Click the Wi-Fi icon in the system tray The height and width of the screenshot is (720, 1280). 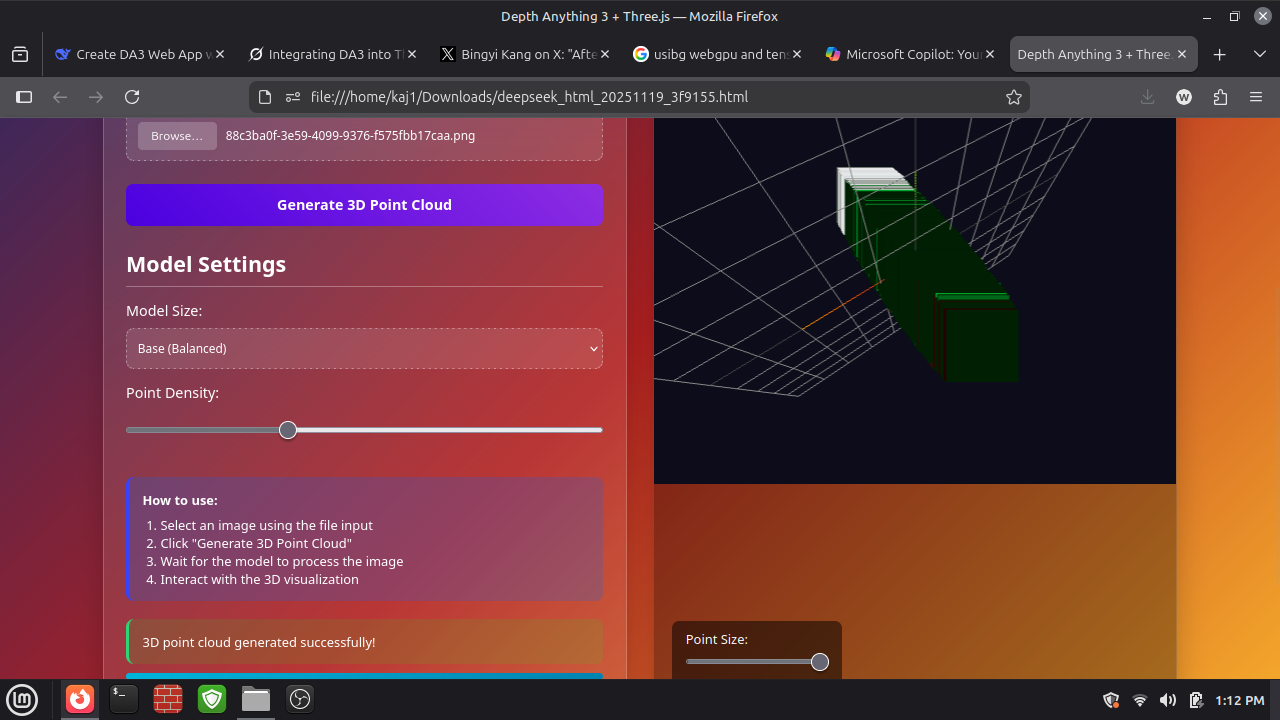point(1140,700)
